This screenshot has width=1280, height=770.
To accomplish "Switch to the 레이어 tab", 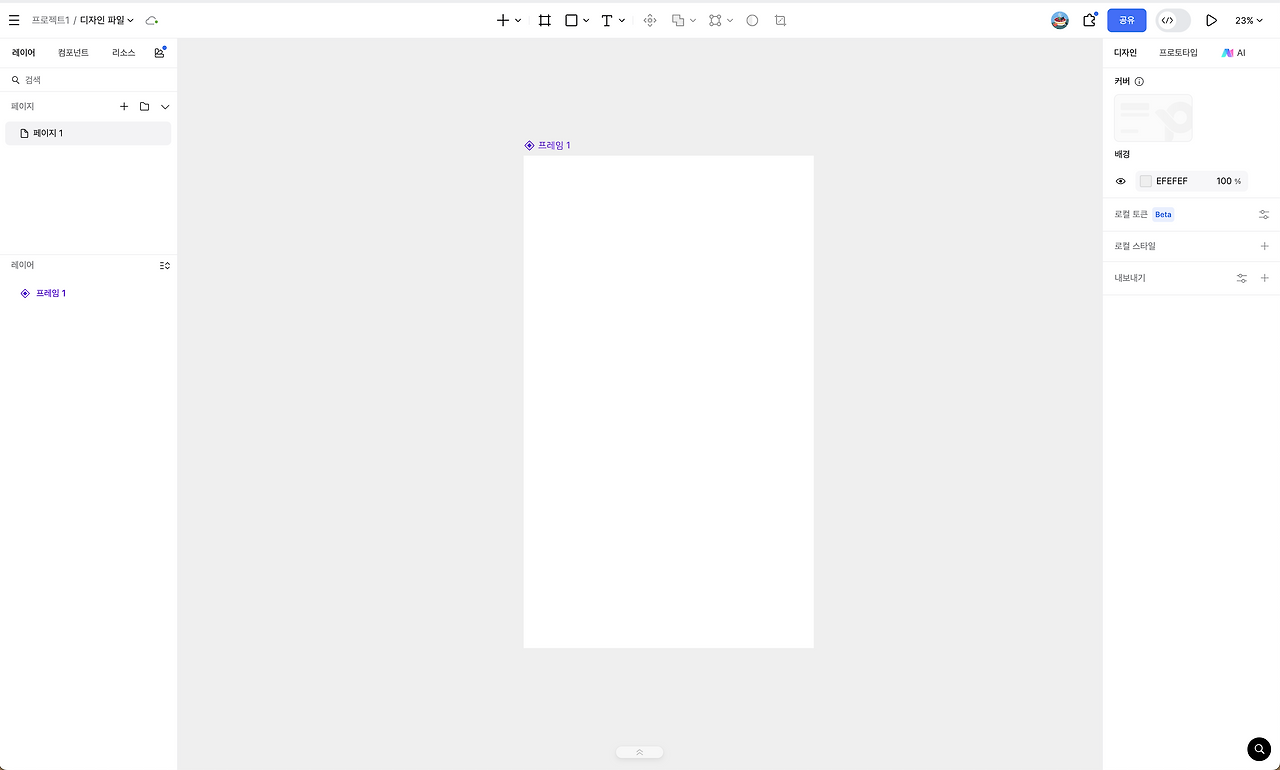I will (23, 53).
